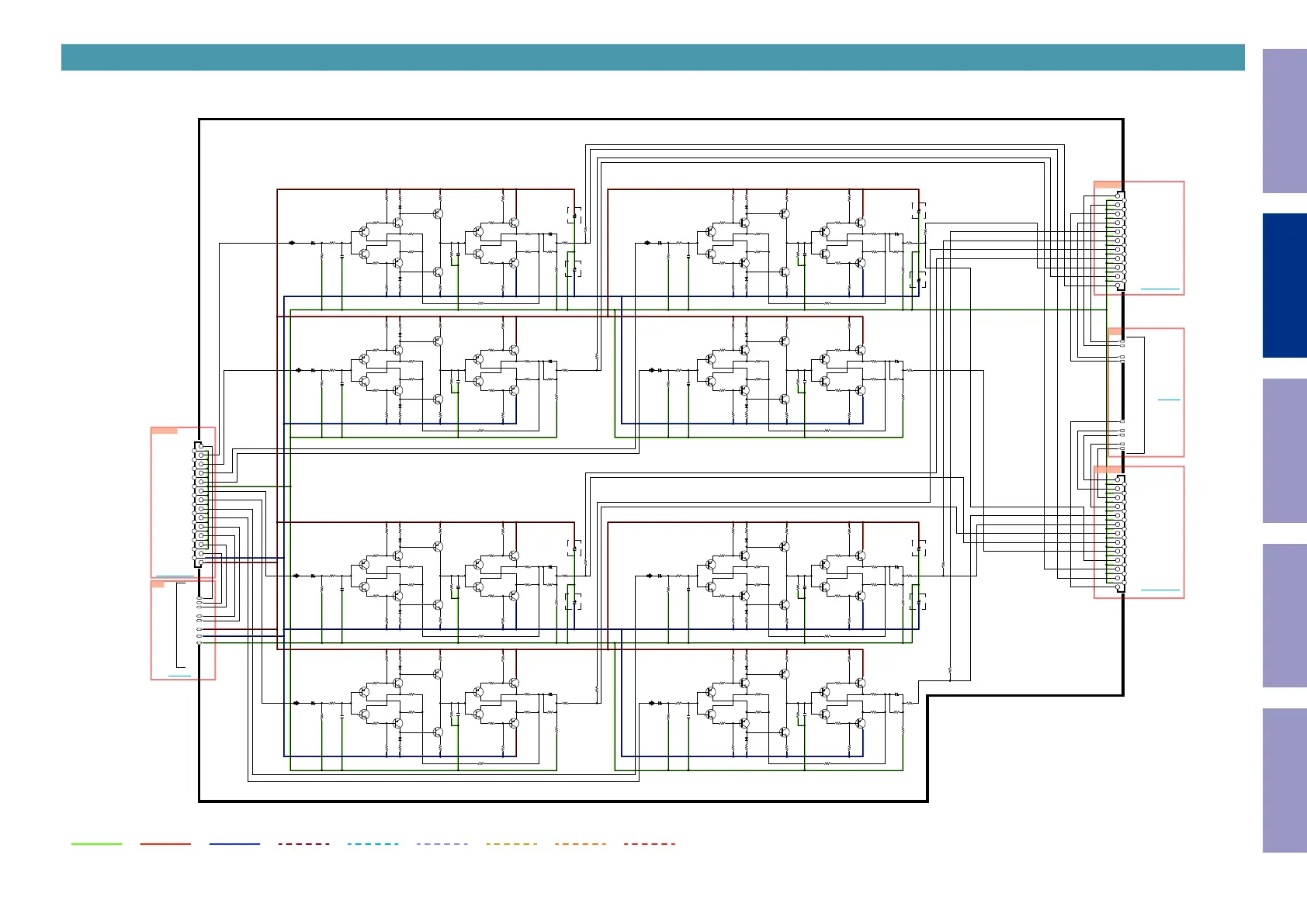The image size is (1307, 924).
Task: Click the dashed dark maroon legend line
Action: 303,844
